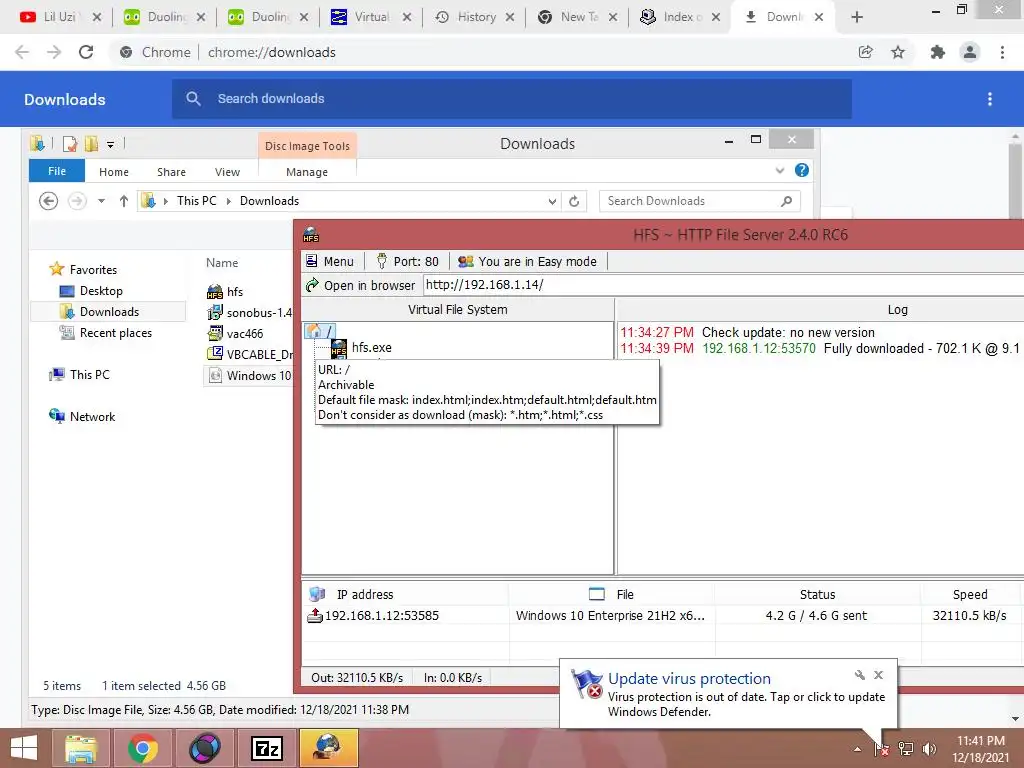Viewport: 1024px width, 768px height.
Task: Open notification settings wrench icon
Action: [x=859, y=675]
